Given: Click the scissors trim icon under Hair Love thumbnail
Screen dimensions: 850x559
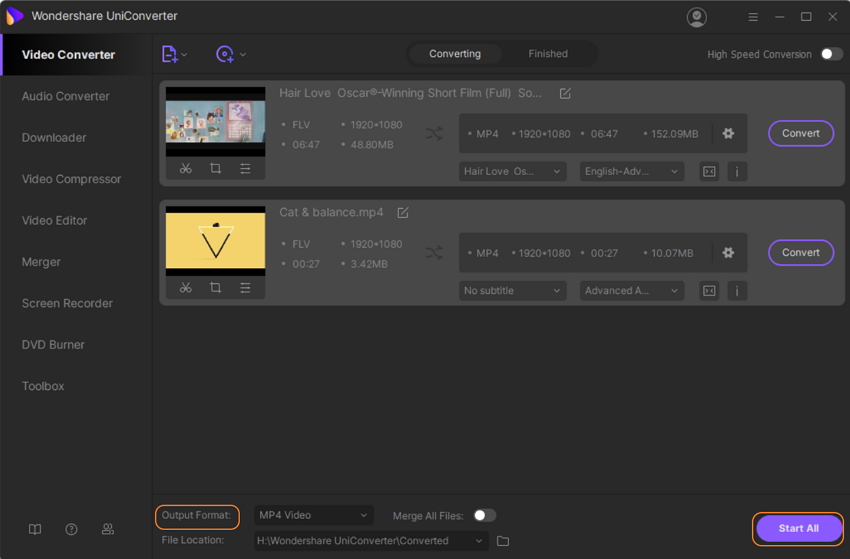Looking at the screenshot, I should (x=186, y=169).
